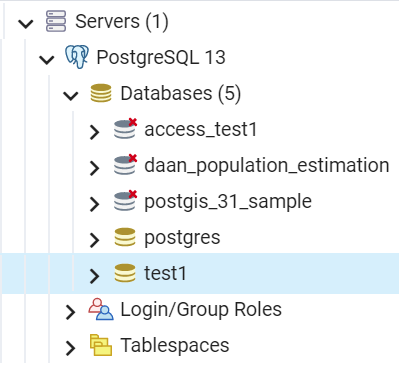Select the postgres database label
Screen dimensions: 399x379
pyautogui.click(x=182, y=238)
